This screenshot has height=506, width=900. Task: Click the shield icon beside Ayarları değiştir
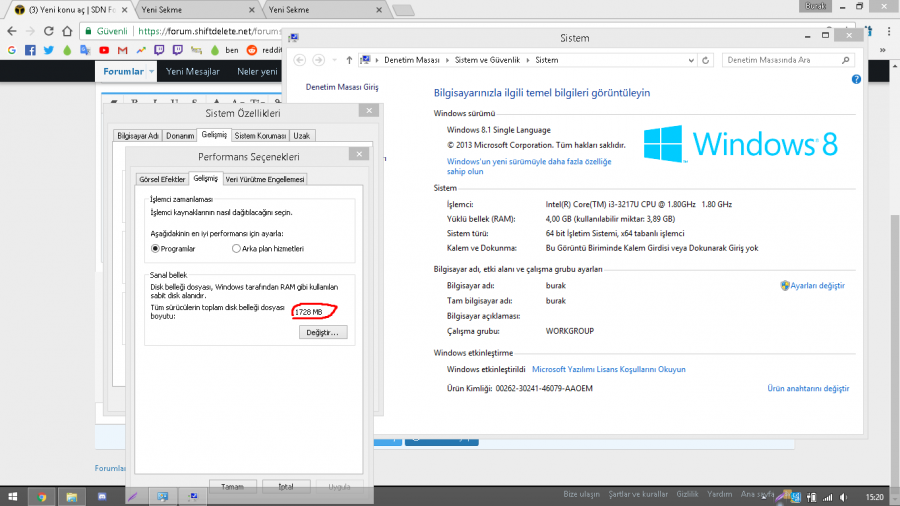(785, 285)
